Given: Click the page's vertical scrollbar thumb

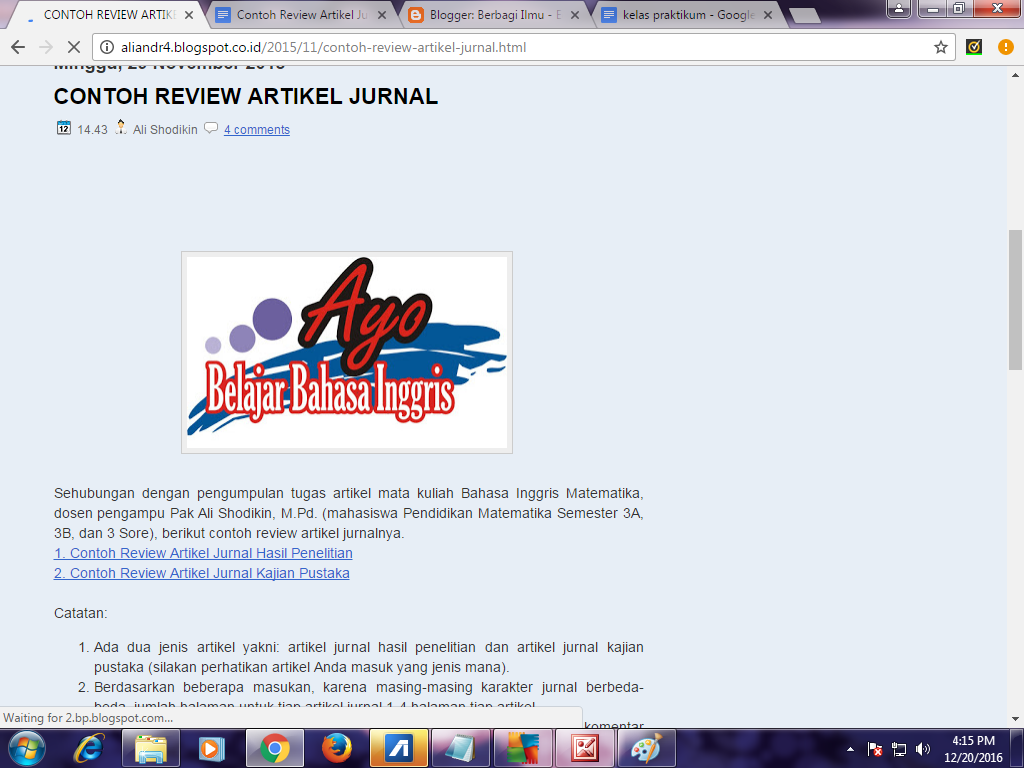Looking at the screenshot, I should coord(1015,300).
